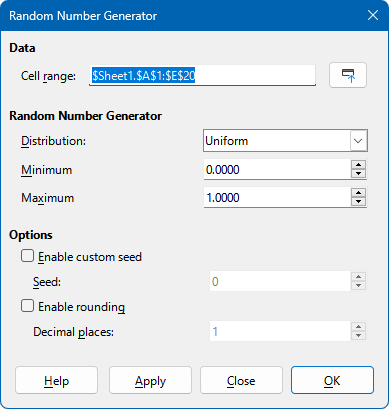Tick the Enable rounding checkbox
The width and height of the screenshot is (389, 409).
pyautogui.click(x=27, y=306)
